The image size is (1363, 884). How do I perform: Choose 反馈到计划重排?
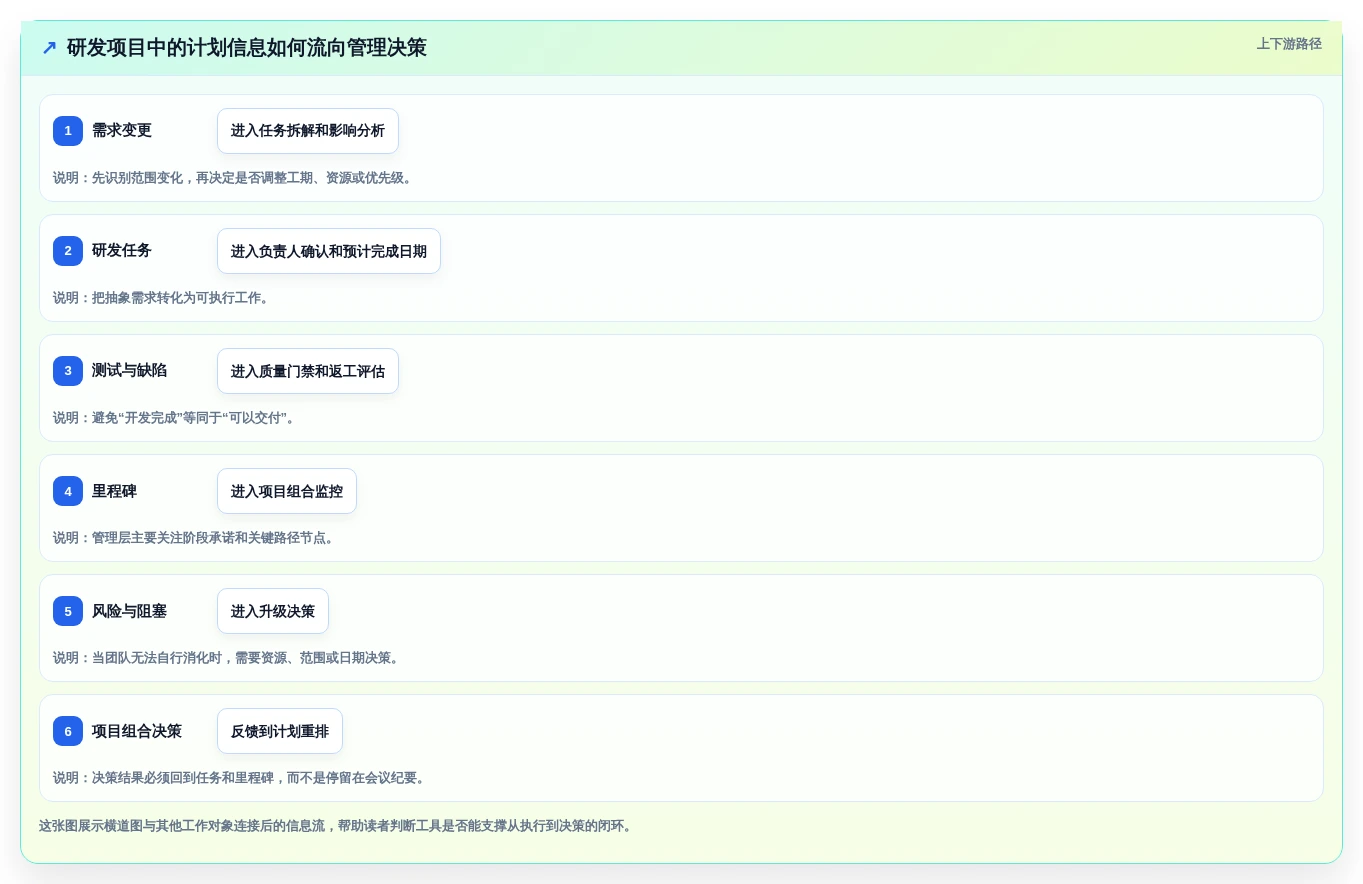280,731
